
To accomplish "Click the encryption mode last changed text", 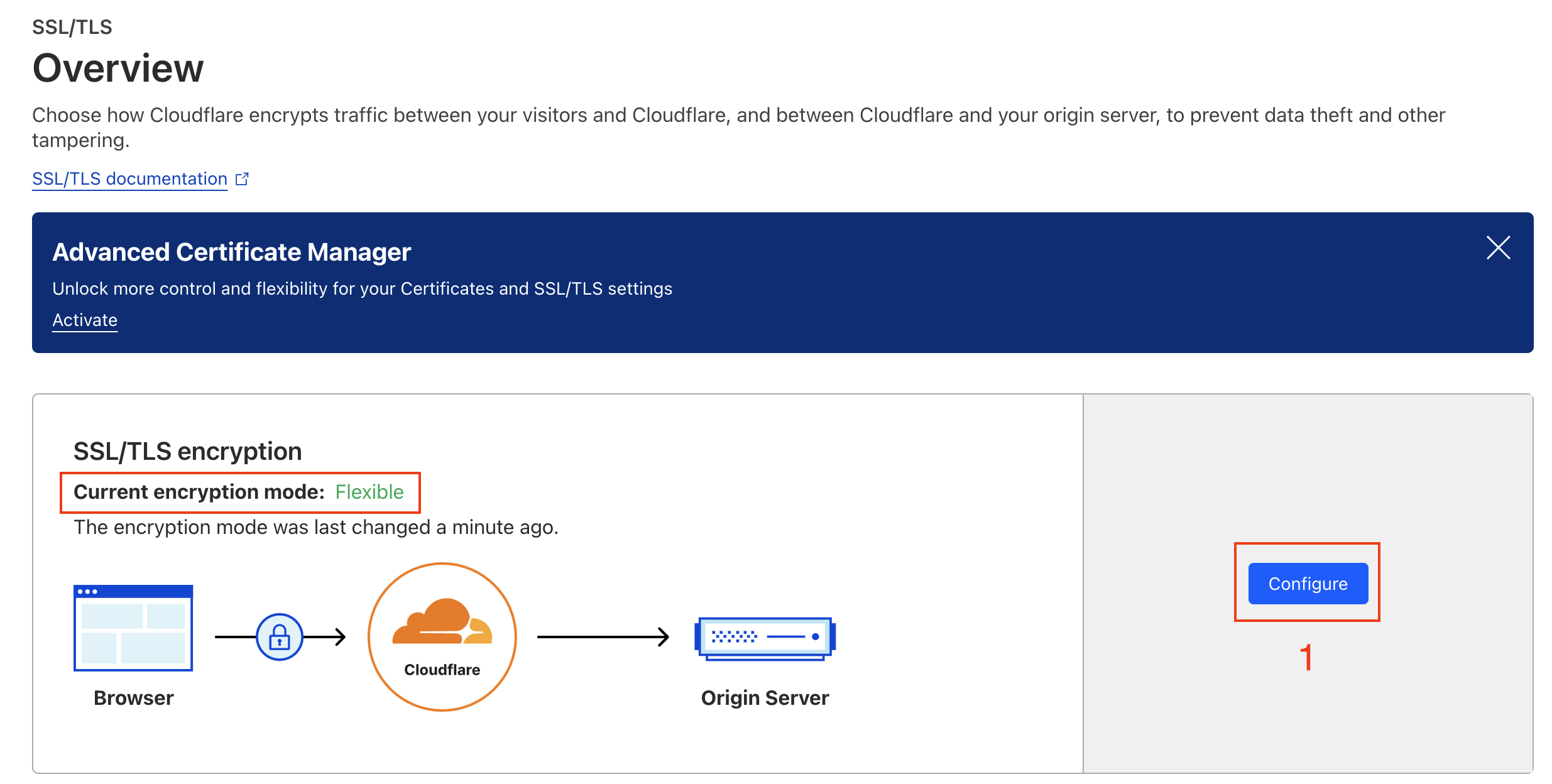I will 315,527.
